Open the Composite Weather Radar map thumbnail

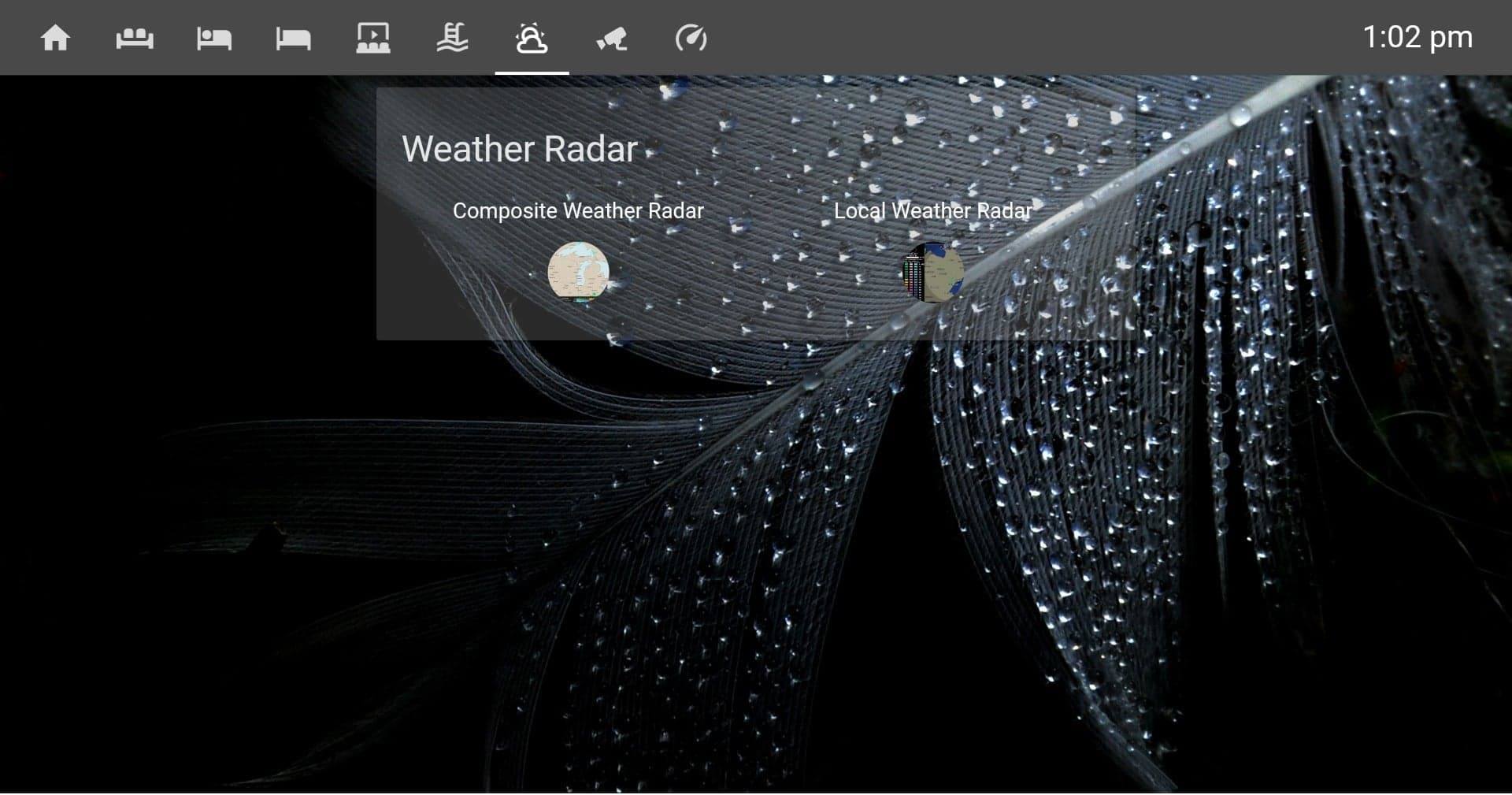(x=579, y=272)
